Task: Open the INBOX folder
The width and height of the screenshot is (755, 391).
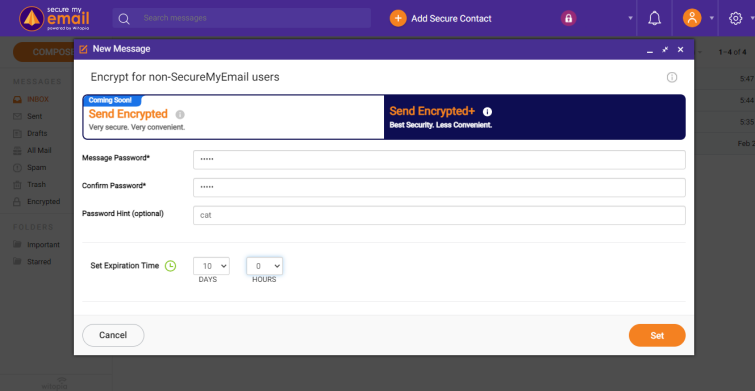Action: click(x=38, y=100)
